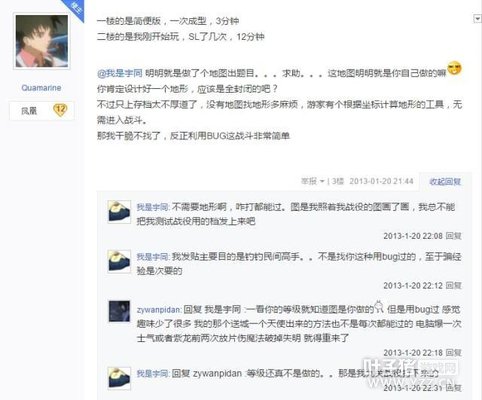The height and width of the screenshot is (400, 482).
Task: Open the zywanpidan username link
Action: [159, 310]
